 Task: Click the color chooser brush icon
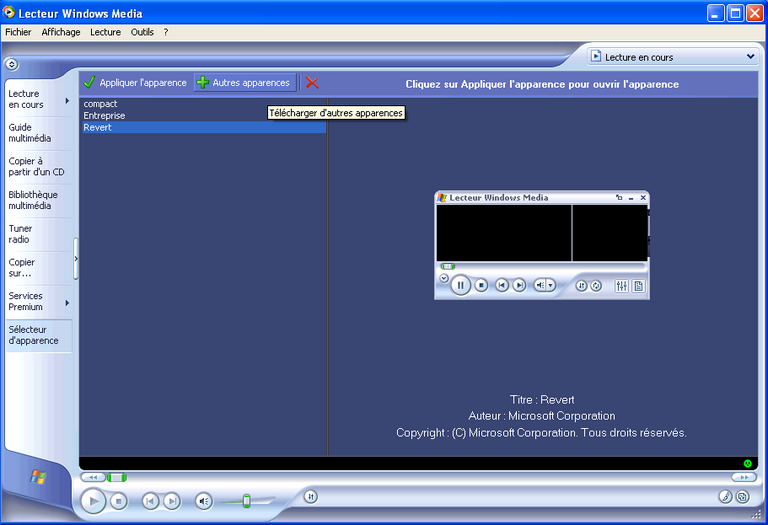(725, 497)
